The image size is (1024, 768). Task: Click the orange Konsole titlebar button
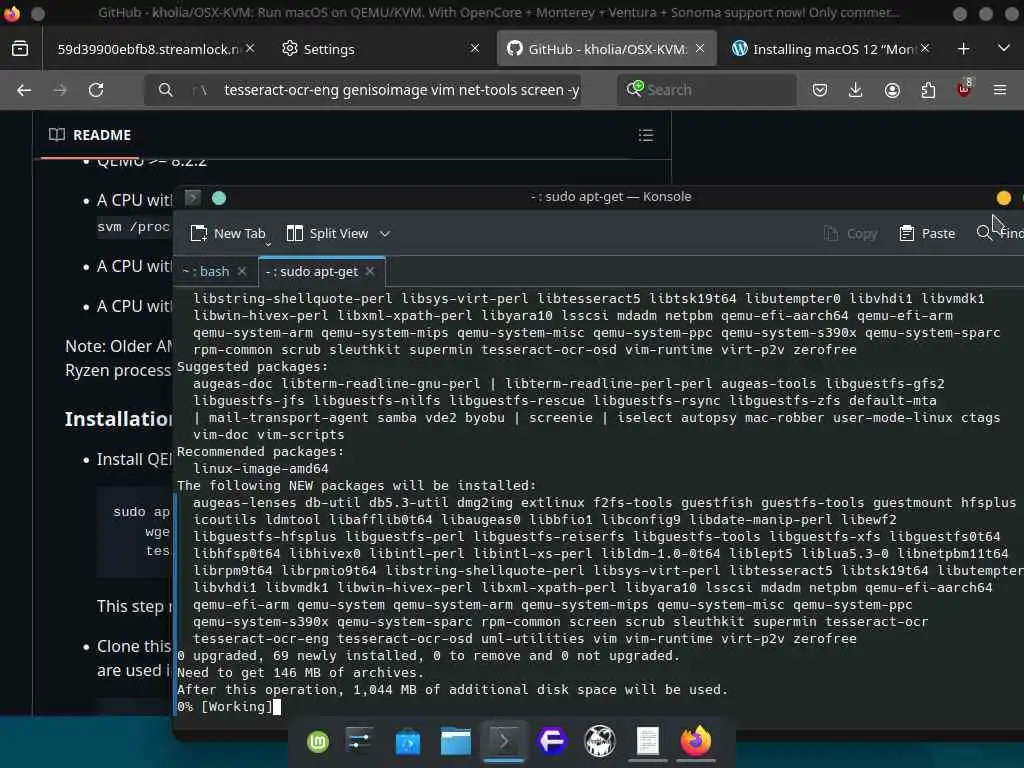coord(1004,198)
